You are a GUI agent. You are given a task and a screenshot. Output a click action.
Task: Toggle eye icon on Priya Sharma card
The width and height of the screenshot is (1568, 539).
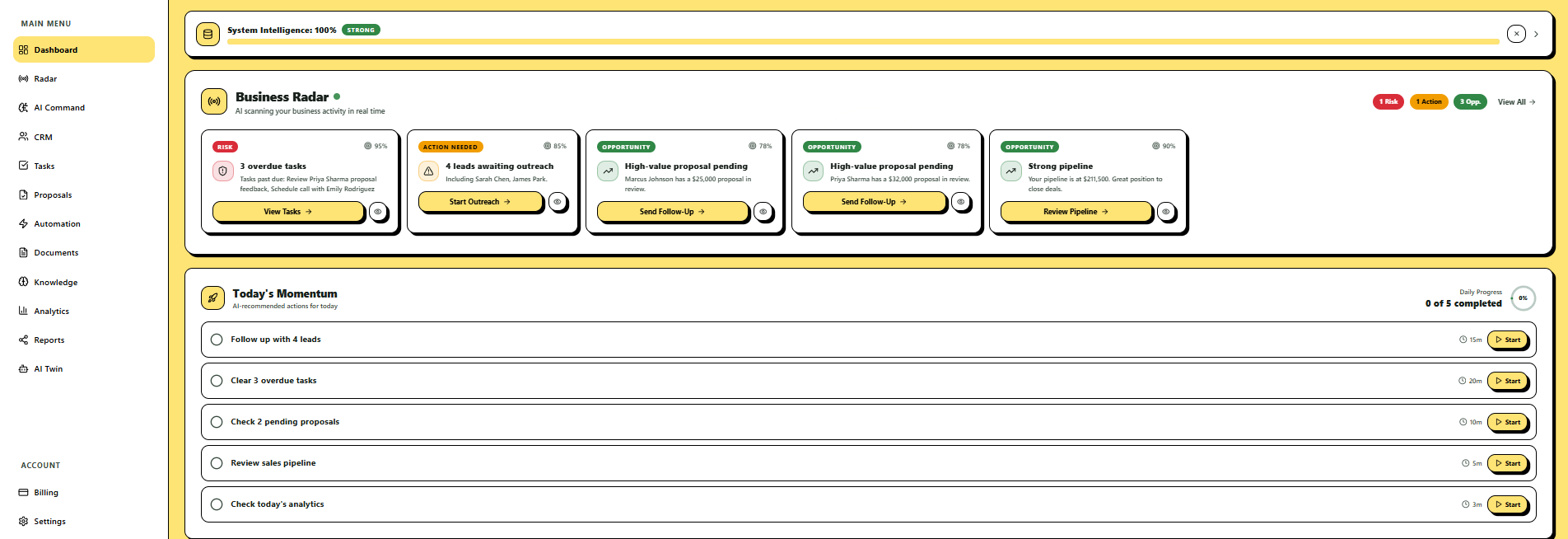point(961,202)
